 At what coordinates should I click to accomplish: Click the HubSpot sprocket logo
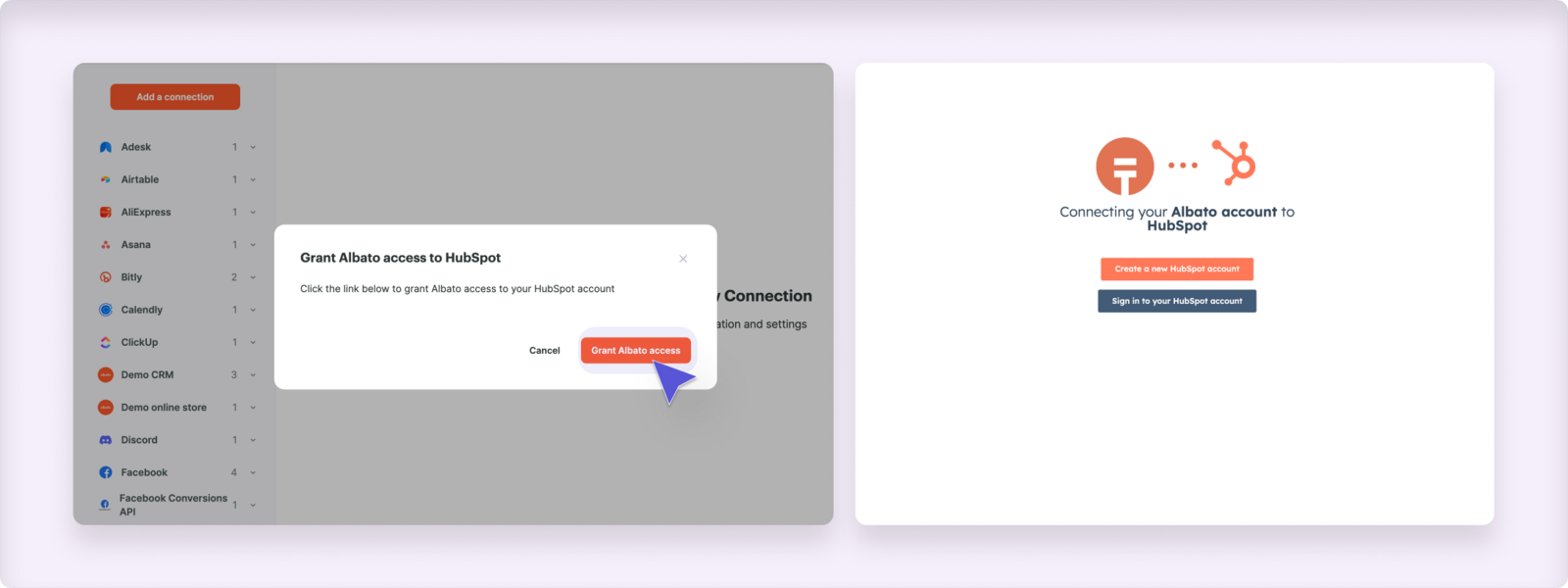tap(1235, 163)
